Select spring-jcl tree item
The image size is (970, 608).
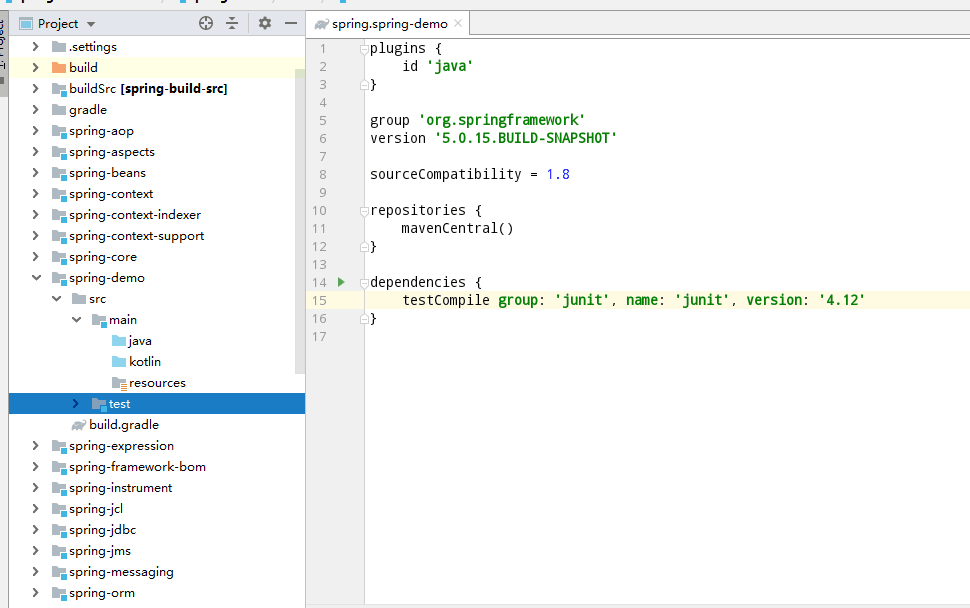[96, 509]
